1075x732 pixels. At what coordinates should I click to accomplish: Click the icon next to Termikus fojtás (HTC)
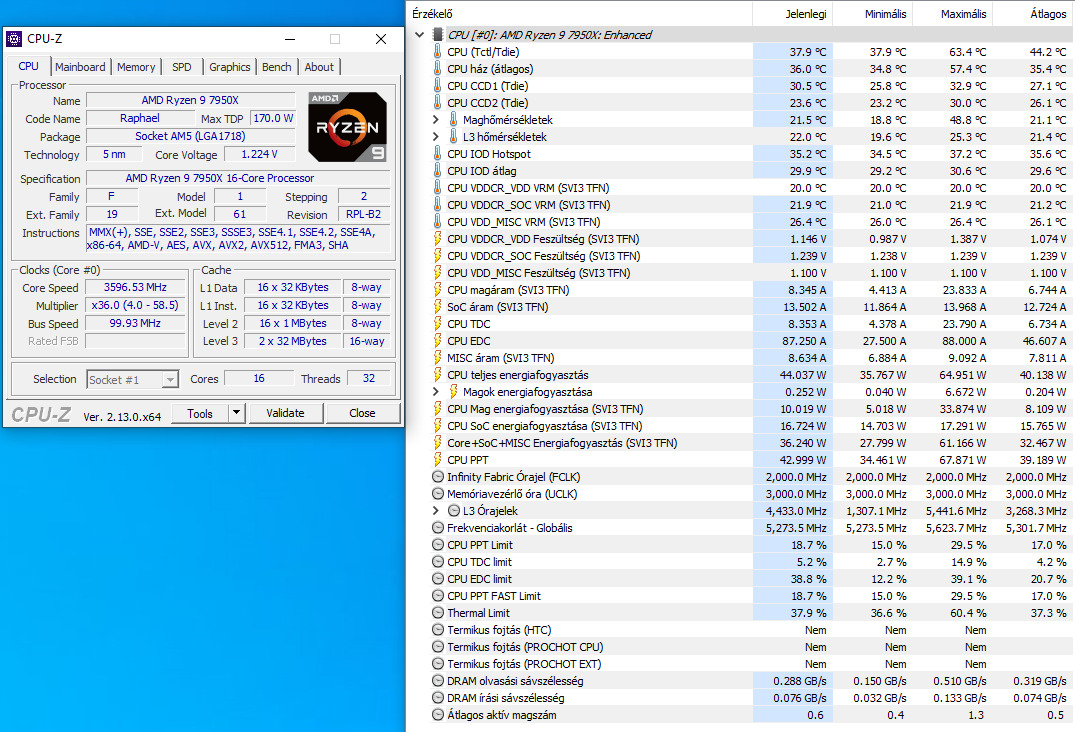[437, 630]
